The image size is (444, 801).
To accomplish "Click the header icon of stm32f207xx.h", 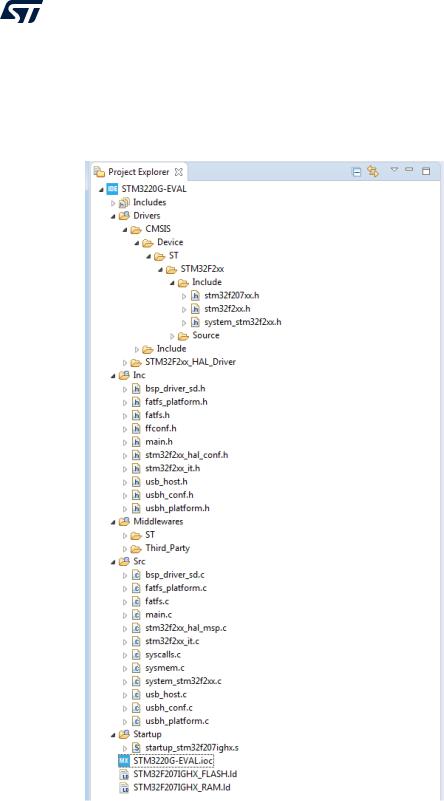I will (195, 295).
